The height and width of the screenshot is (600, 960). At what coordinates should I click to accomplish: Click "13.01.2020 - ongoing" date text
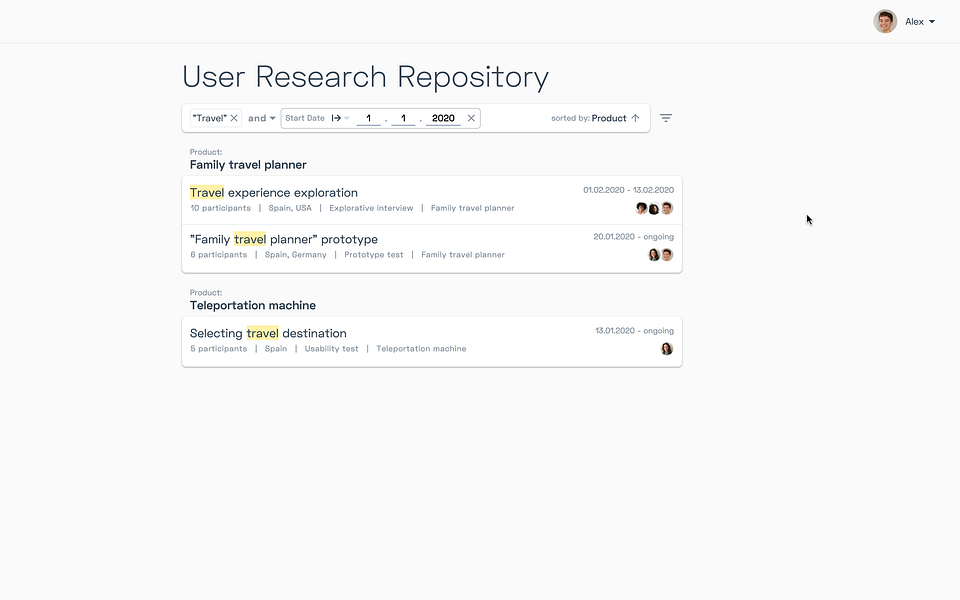tap(634, 331)
